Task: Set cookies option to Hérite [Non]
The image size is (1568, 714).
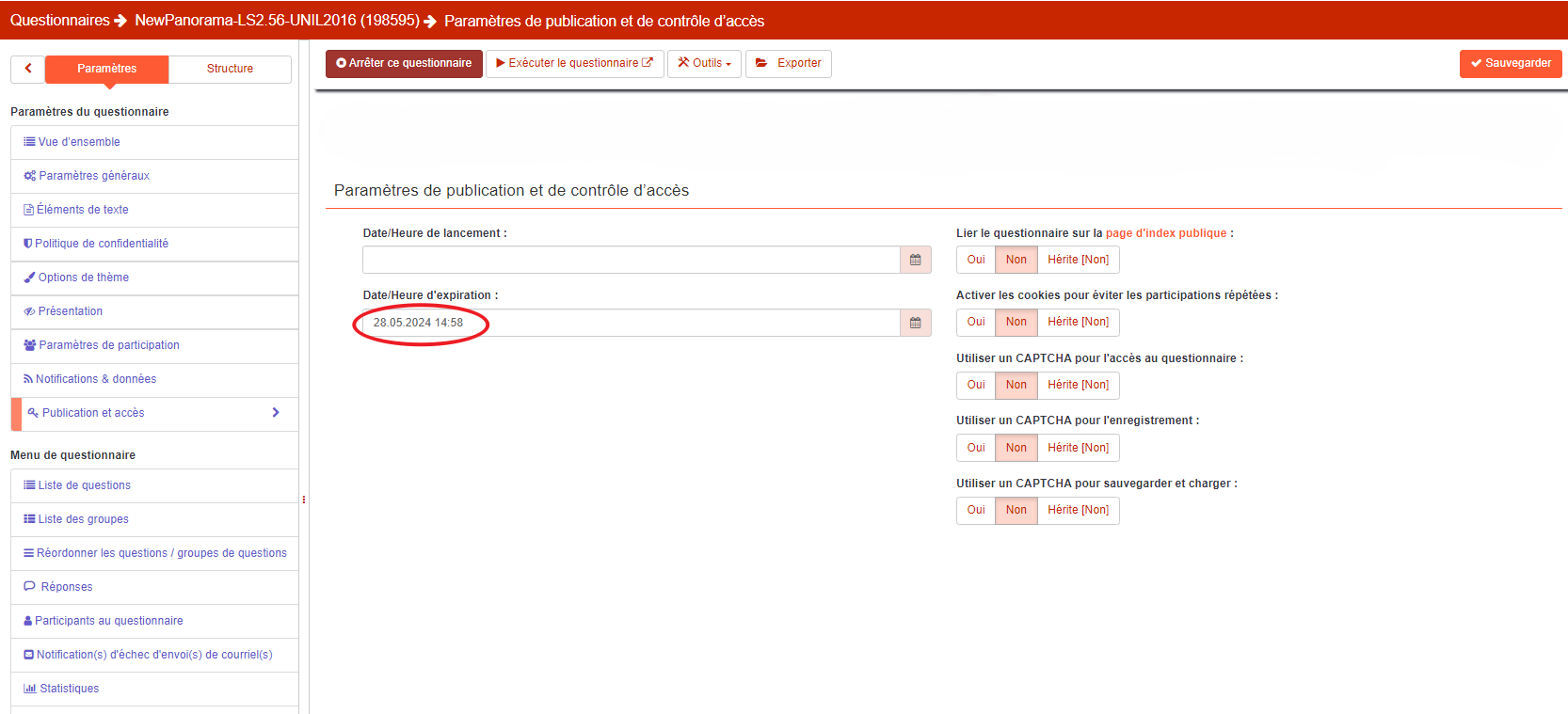Action: coord(1078,322)
